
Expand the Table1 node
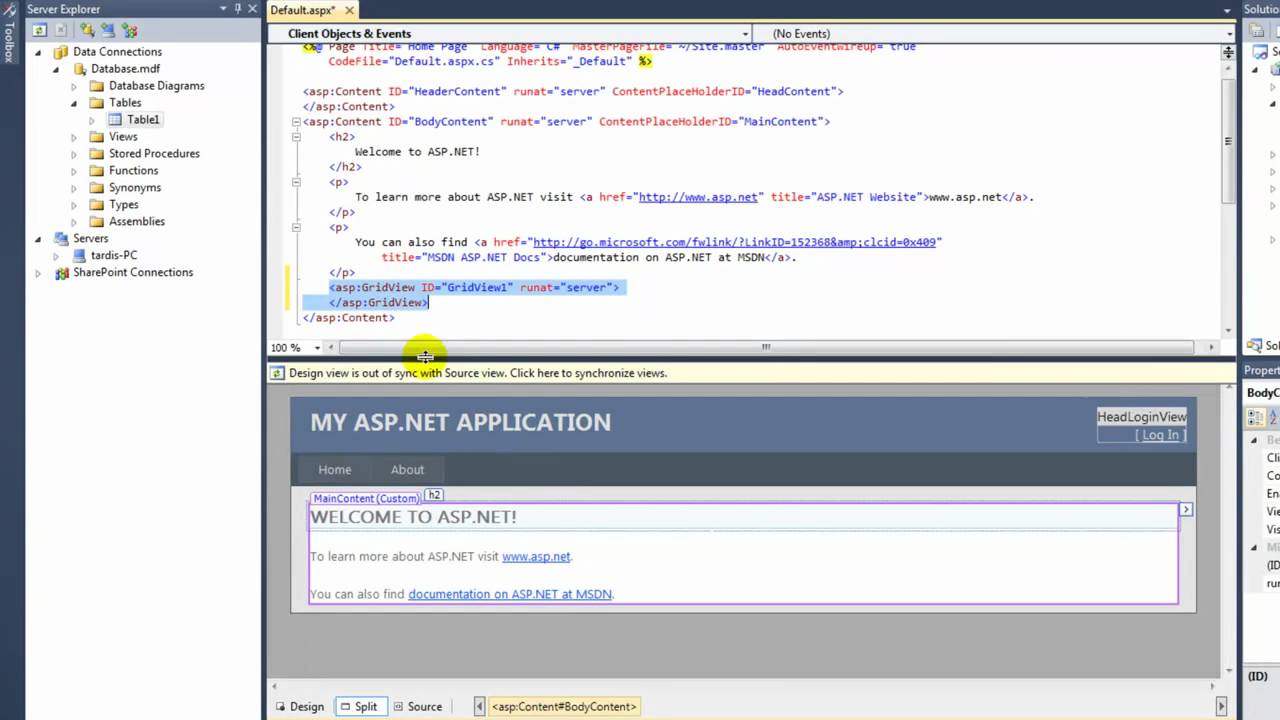pyautogui.click(x=92, y=120)
